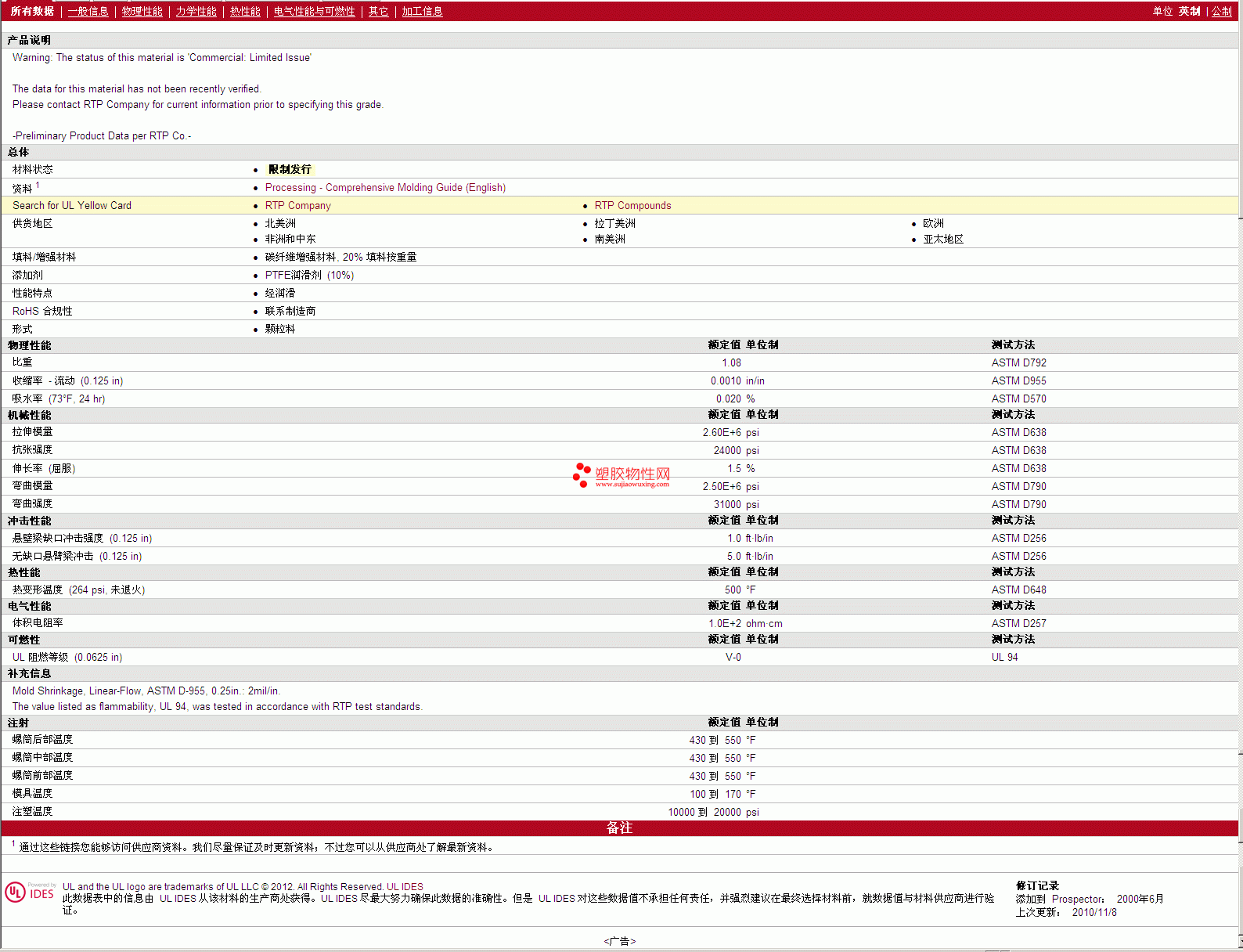Image resolution: width=1243 pixels, height=952 pixels.
Task: Click the 弯曲模量 value 2.50E+6
Action: 722,486
